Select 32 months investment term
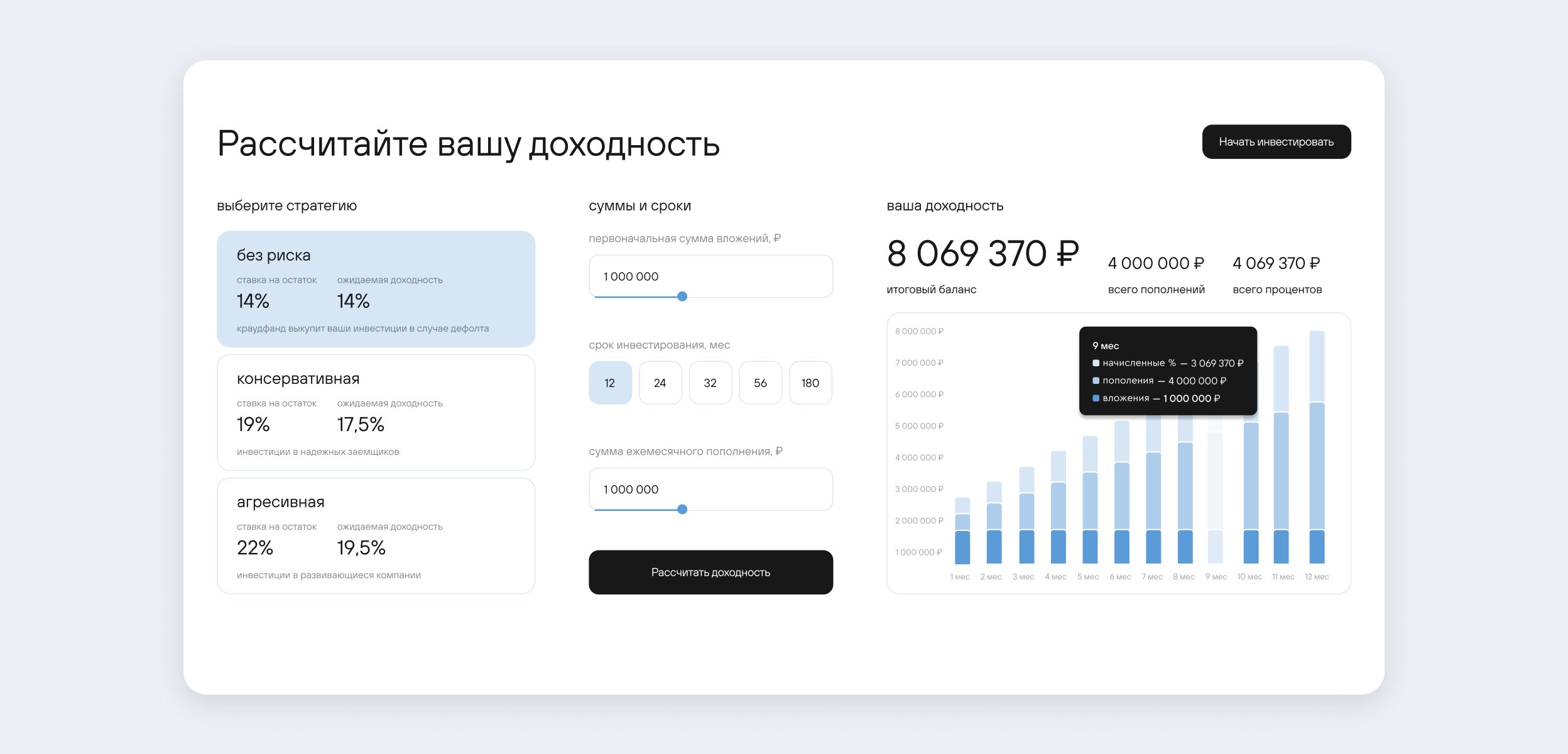Screen dimensions: 1568x754 [x=710, y=383]
